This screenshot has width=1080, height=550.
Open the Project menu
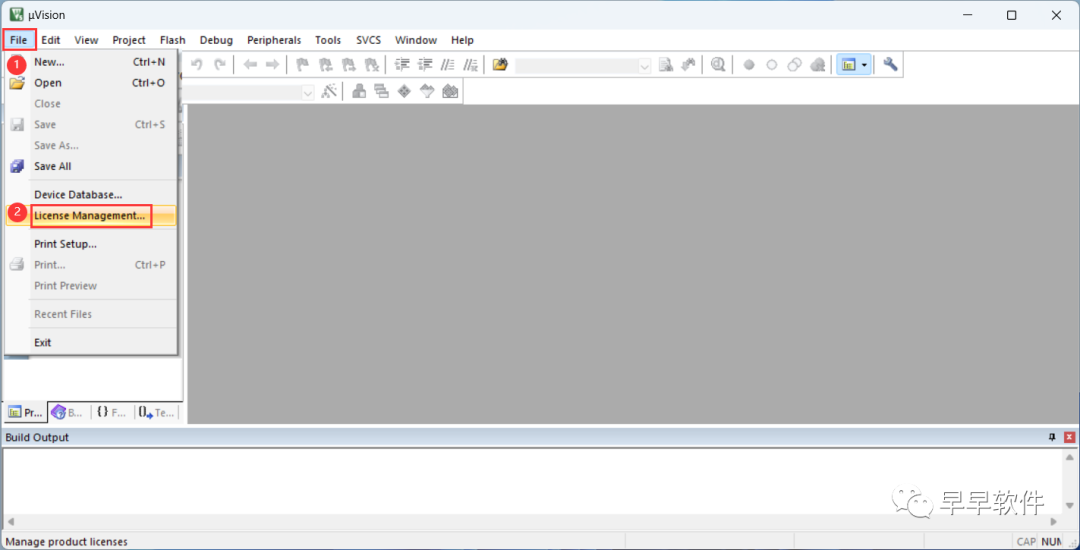(x=129, y=40)
